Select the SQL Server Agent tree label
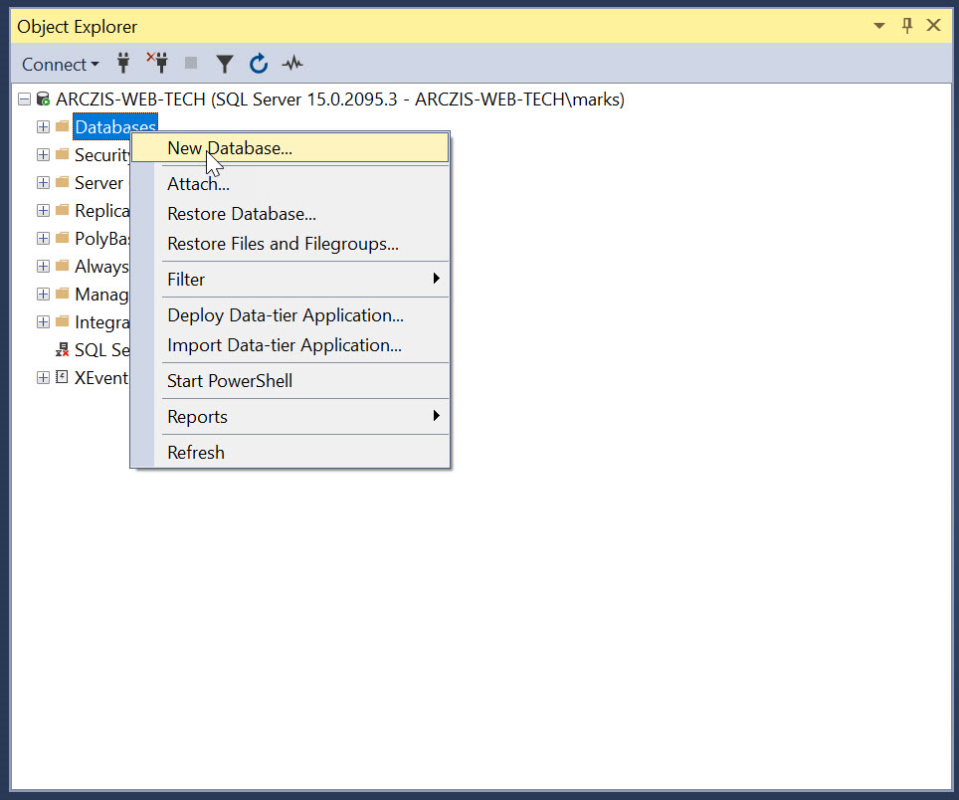The height and width of the screenshot is (800, 959). tap(102, 350)
